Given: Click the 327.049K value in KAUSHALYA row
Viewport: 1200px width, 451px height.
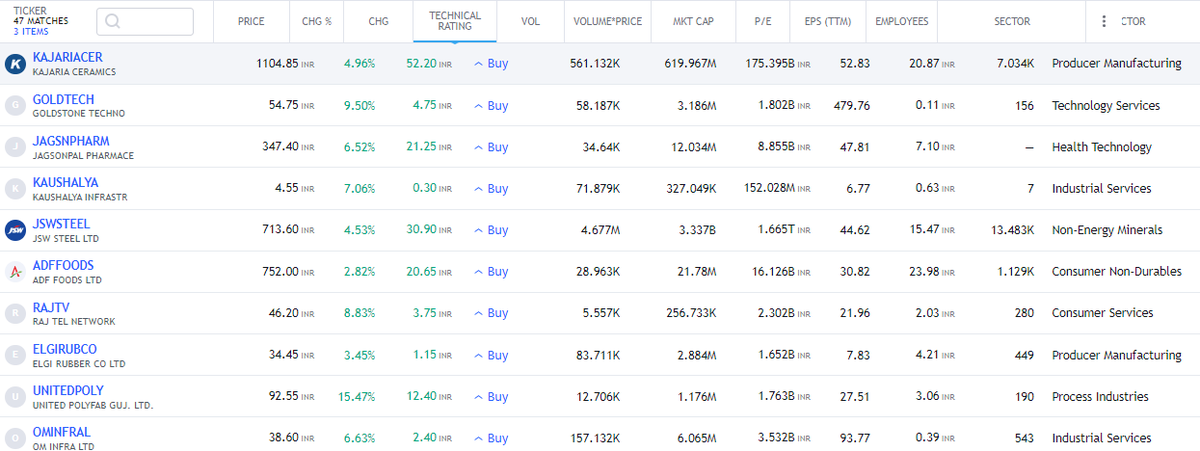Looking at the screenshot, I should click(x=690, y=188).
